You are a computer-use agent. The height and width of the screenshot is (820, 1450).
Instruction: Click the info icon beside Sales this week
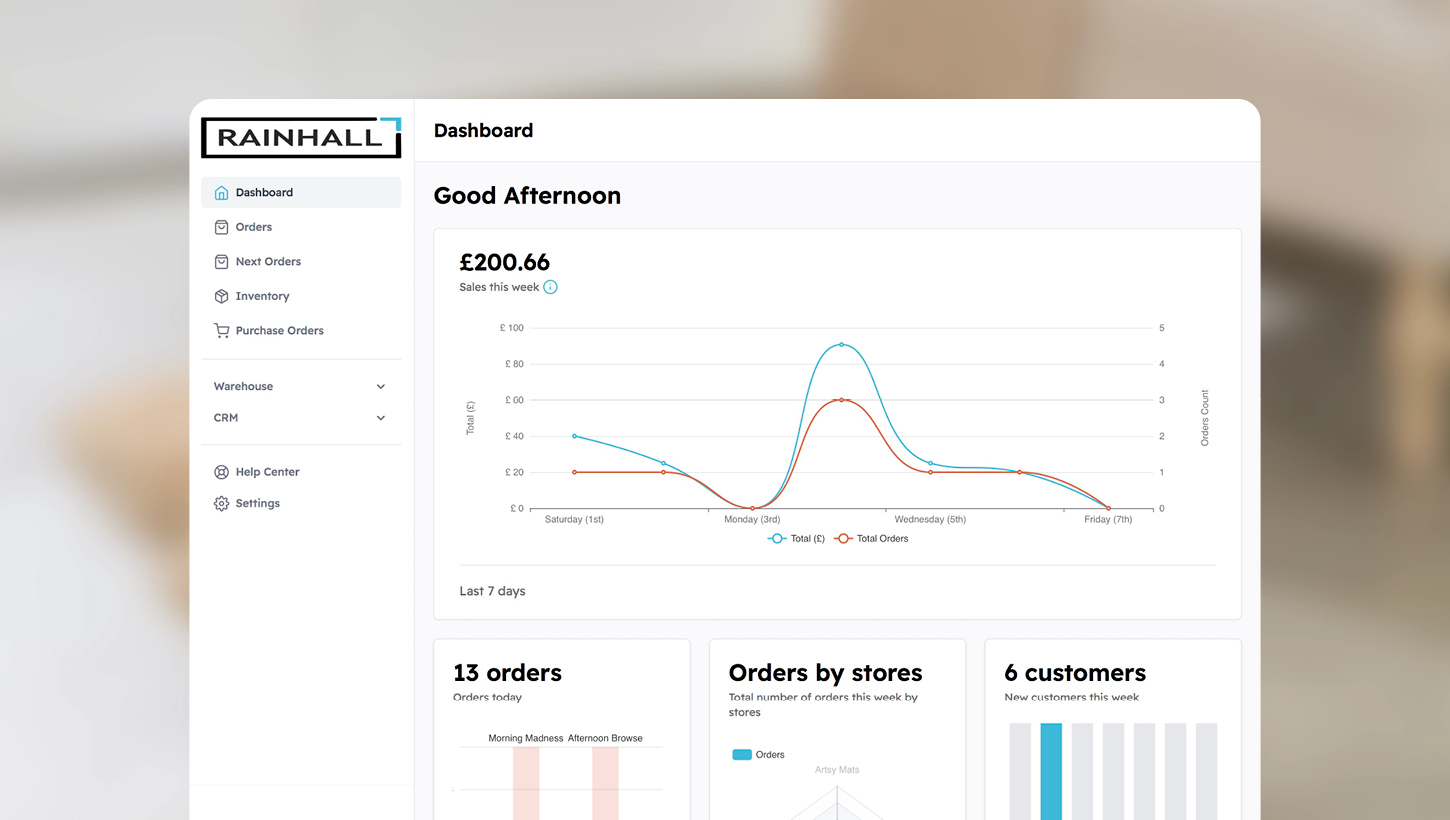point(550,287)
